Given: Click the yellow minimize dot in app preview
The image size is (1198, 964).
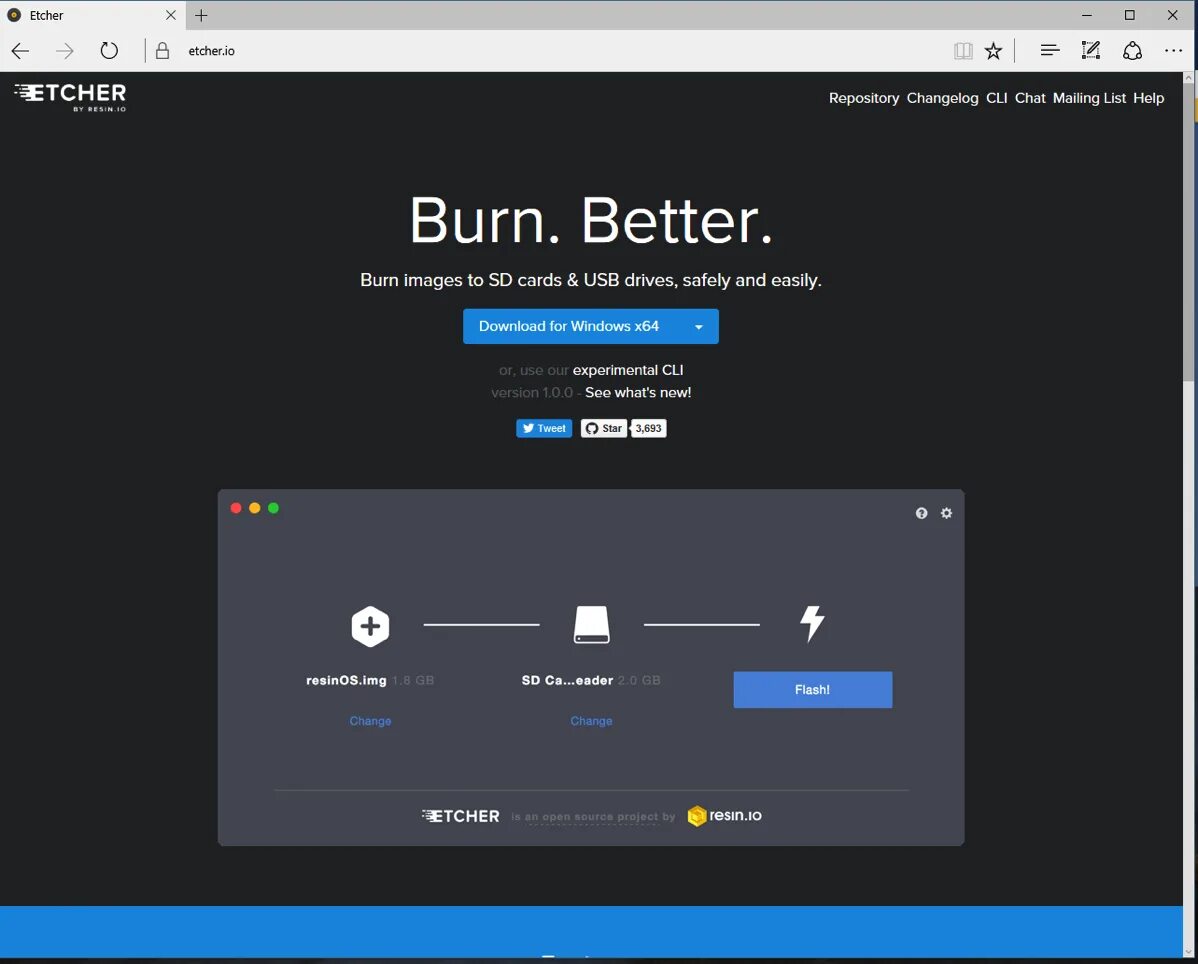Looking at the screenshot, I should 255,508.
